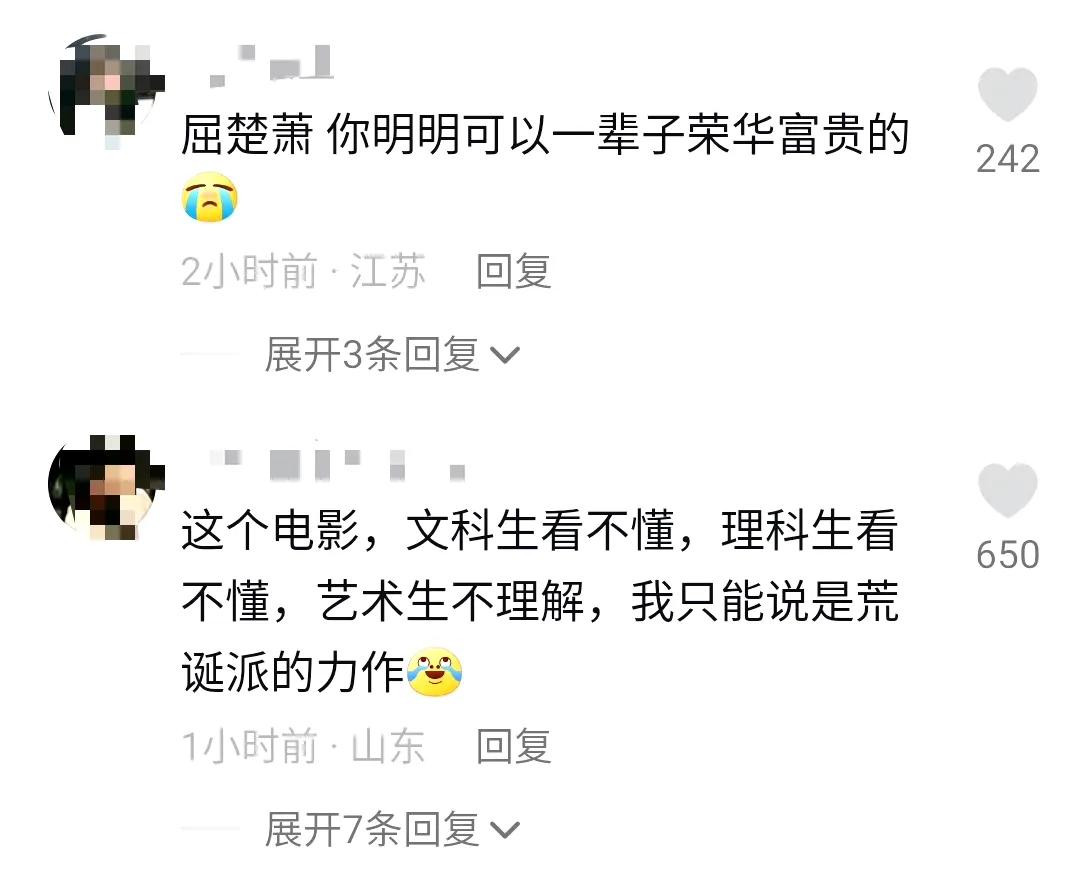Click the chevron beside 展开3条回复
This screenshot has width=1072, height=874.
click(x=506, y=356)
